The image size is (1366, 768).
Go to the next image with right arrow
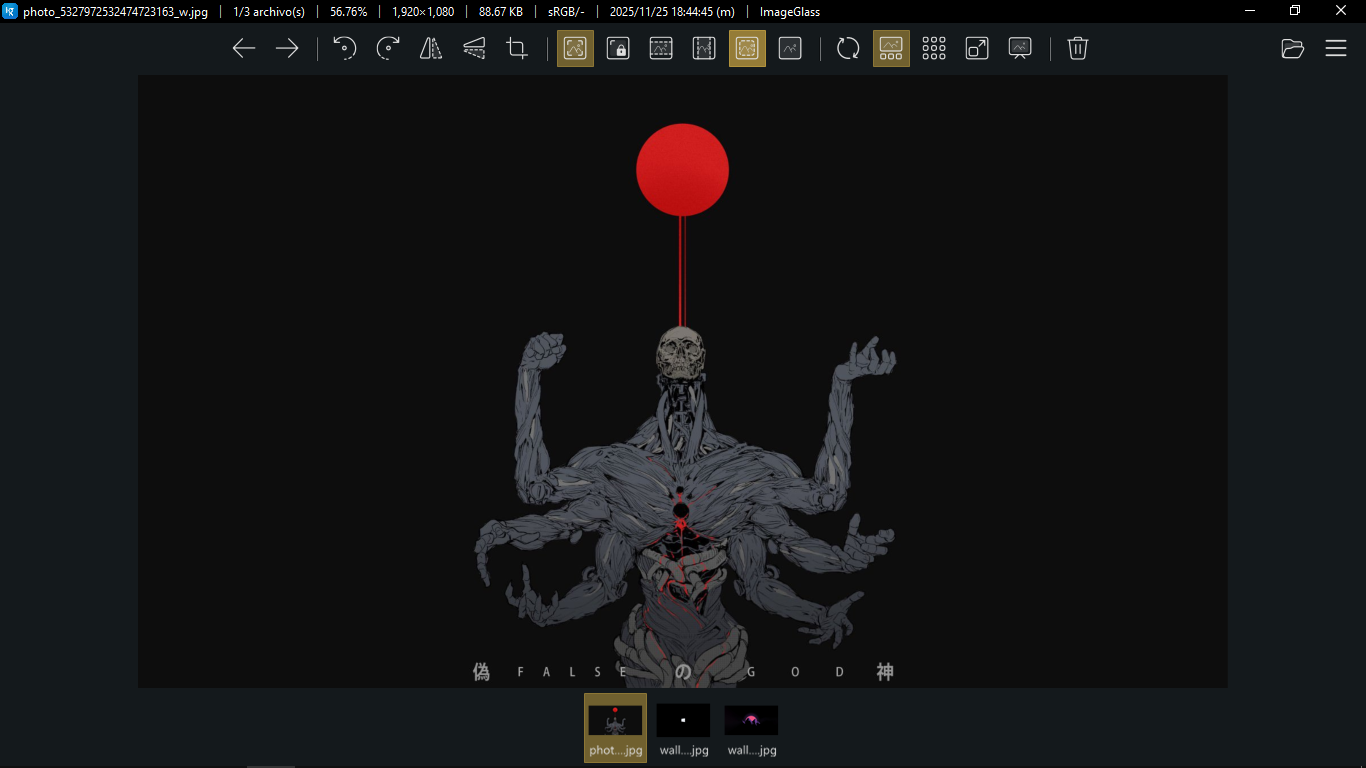pyautogui.click(x=287, y=48)
